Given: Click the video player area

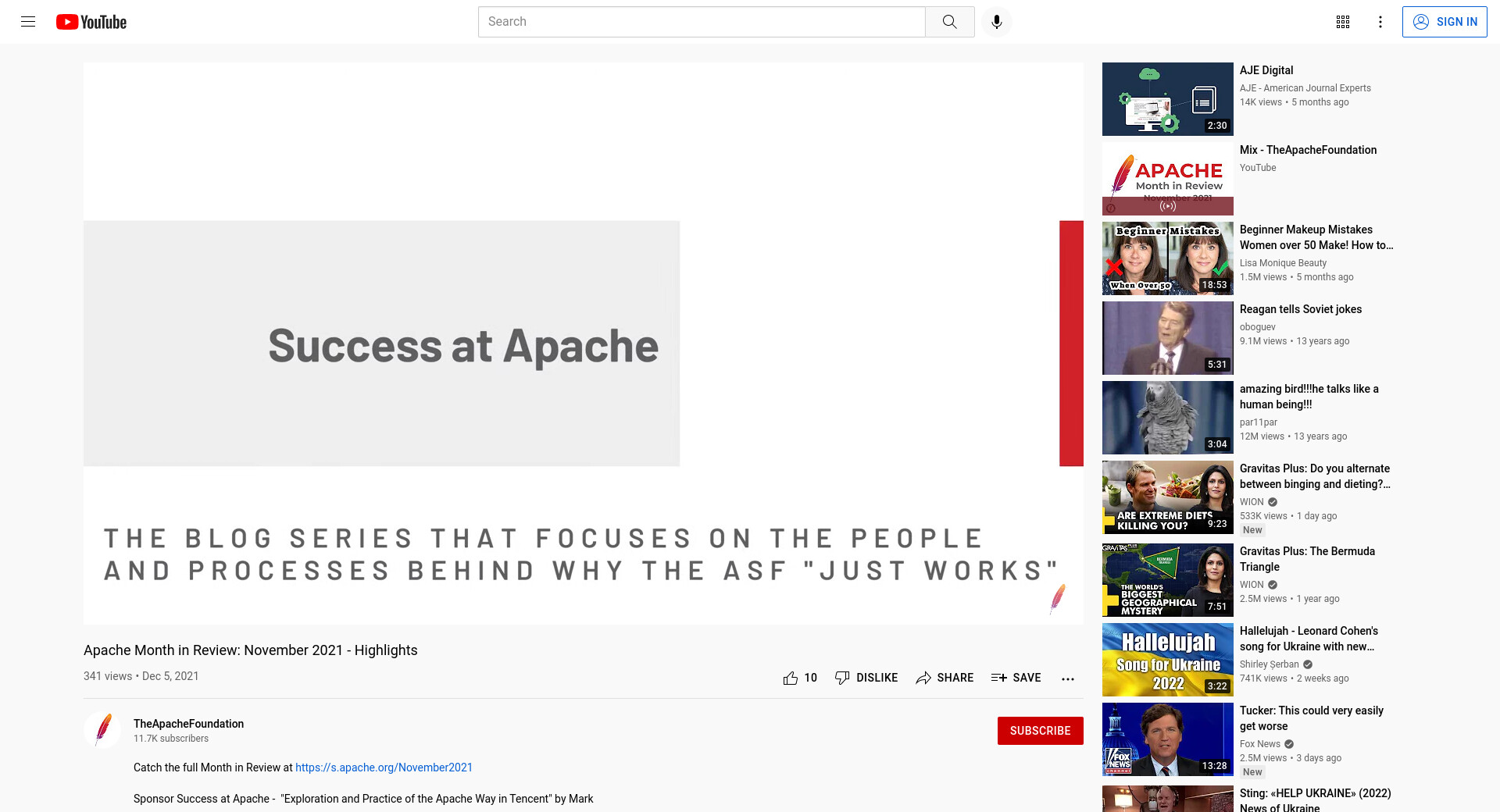Looking at the screenshot, I should click(583, 344).
